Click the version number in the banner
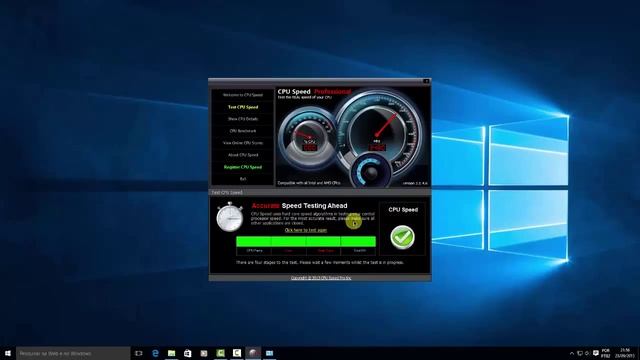The image size is (640, 360). click(x=415, y=183)
